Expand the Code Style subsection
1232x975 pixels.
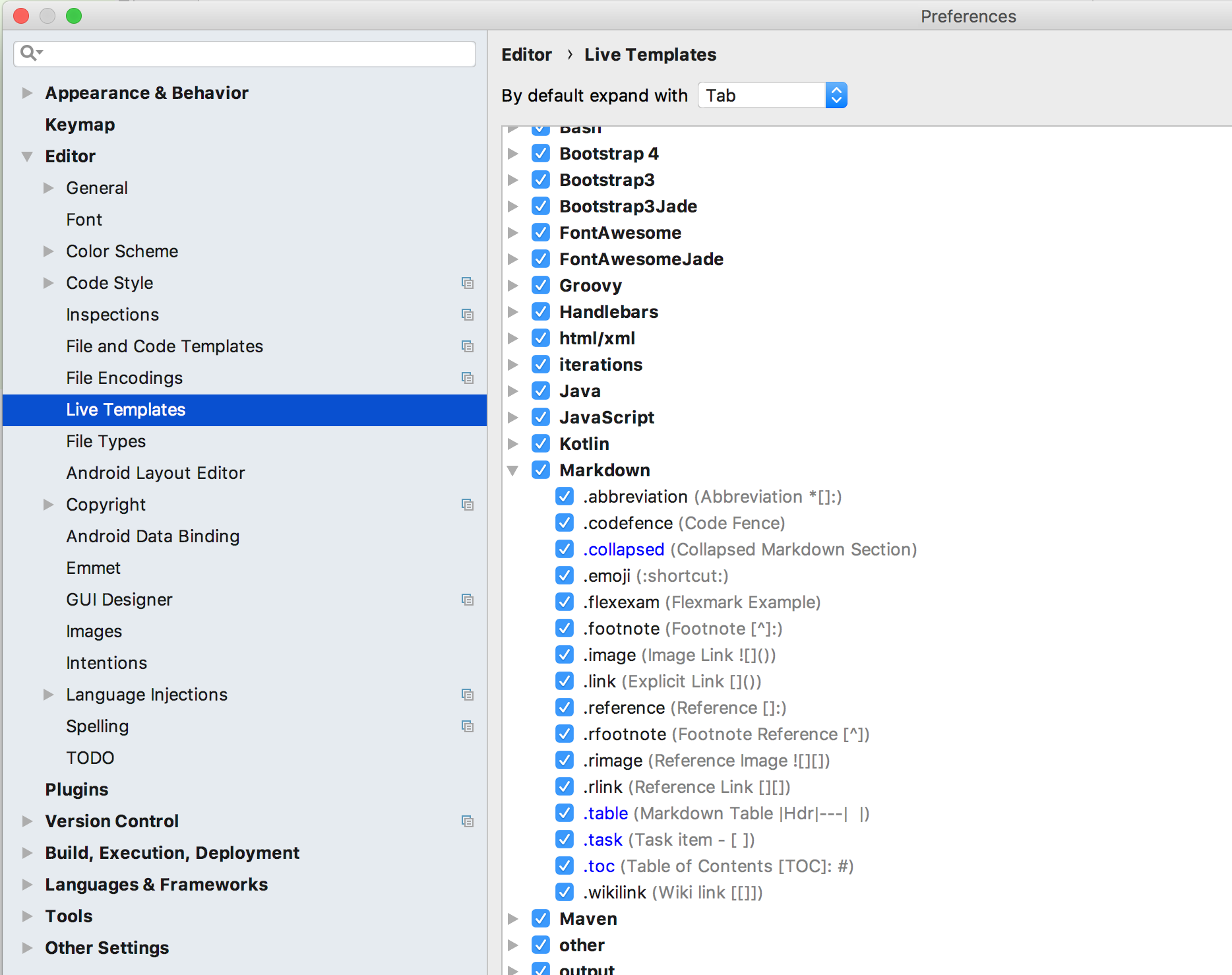coord(48,283)
